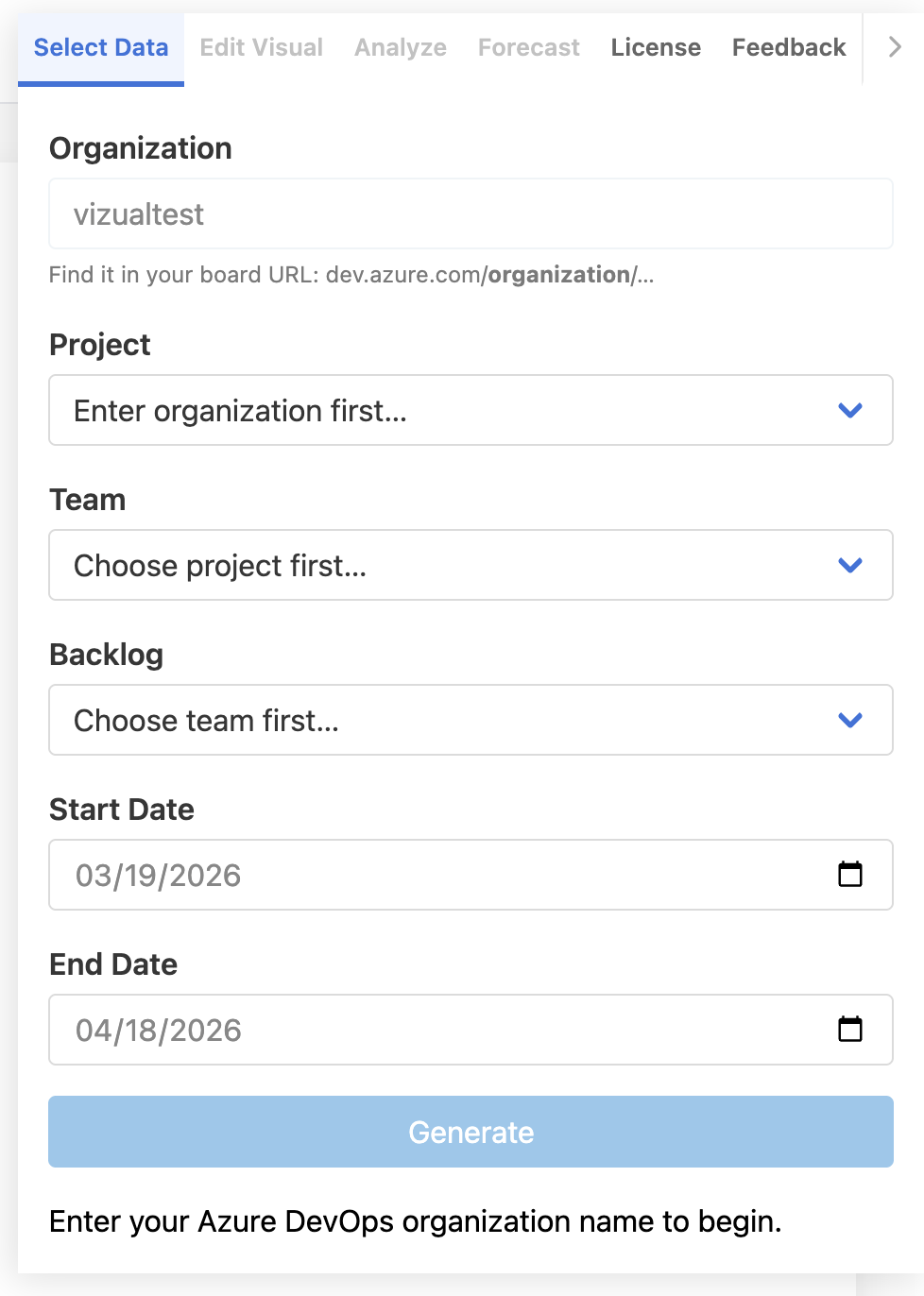Image resolution: width=924 pixels, height=1296 pixels.
Task: Open the License tab
Action: 656,46
